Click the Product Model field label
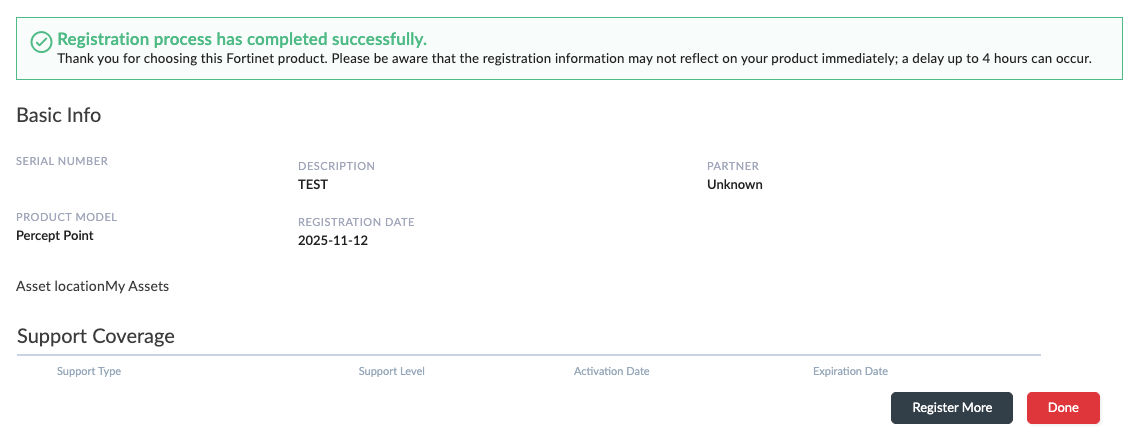The height and width of the screenshot is (442, 1140). coord(66,217)
